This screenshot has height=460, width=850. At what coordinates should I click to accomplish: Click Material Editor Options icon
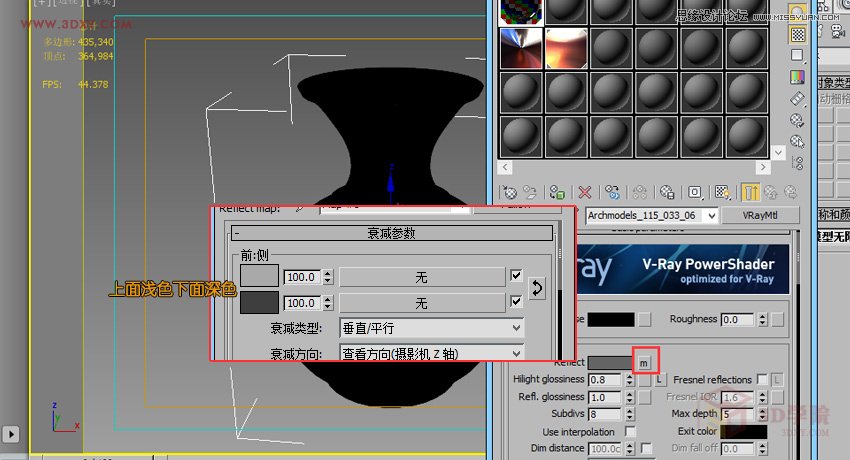point(797,120)
